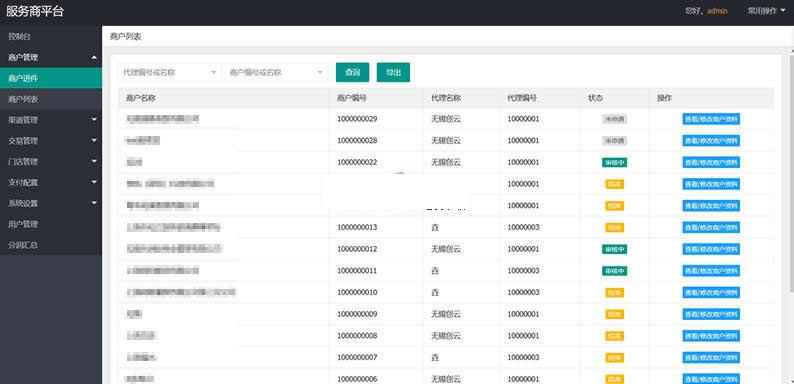The image size is (794, 384).
Task: Click the 导出 export button
Action: (x=393, y=72)
